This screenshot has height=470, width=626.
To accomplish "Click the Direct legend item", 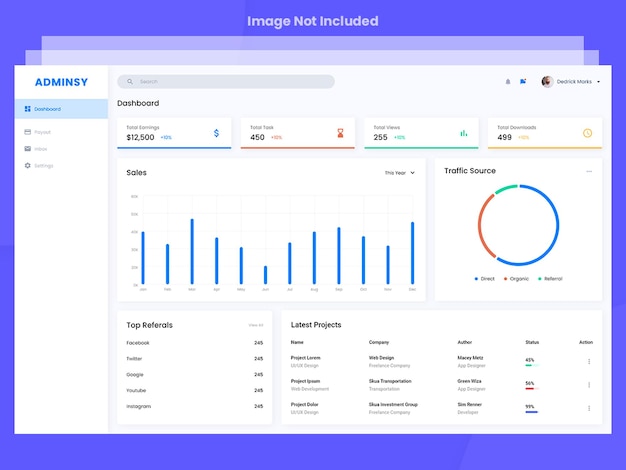I will coord(485,279).
